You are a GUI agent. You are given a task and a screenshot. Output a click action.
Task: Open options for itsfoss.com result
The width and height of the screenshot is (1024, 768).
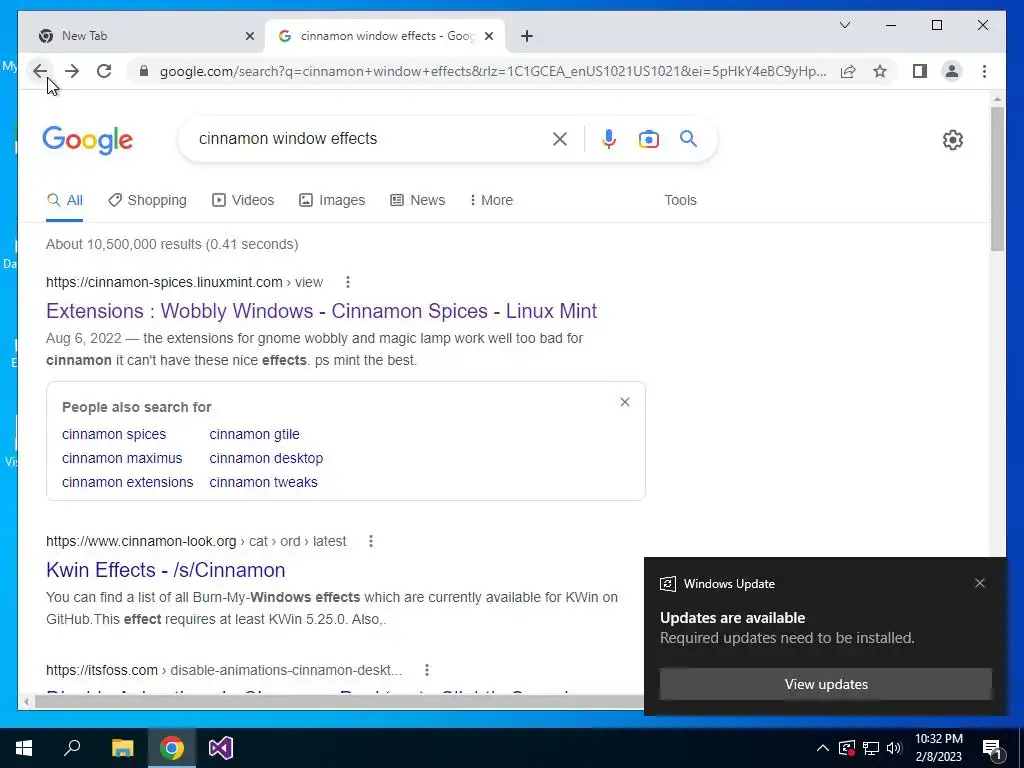[x=426, y=670]
